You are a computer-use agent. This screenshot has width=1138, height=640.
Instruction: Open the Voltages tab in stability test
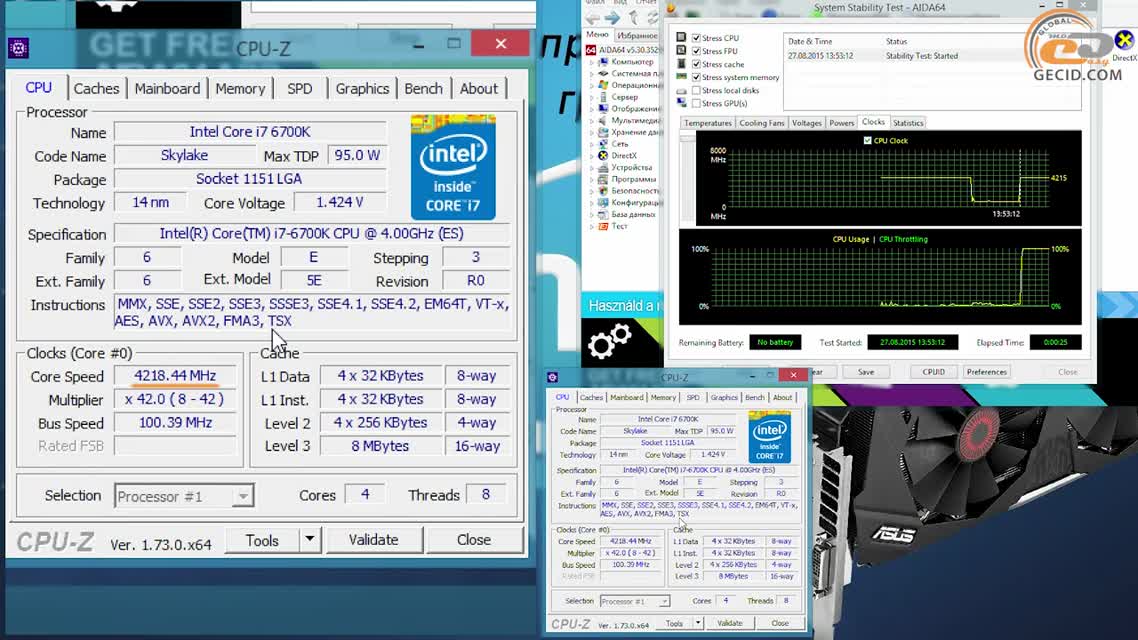pos(806,123)
